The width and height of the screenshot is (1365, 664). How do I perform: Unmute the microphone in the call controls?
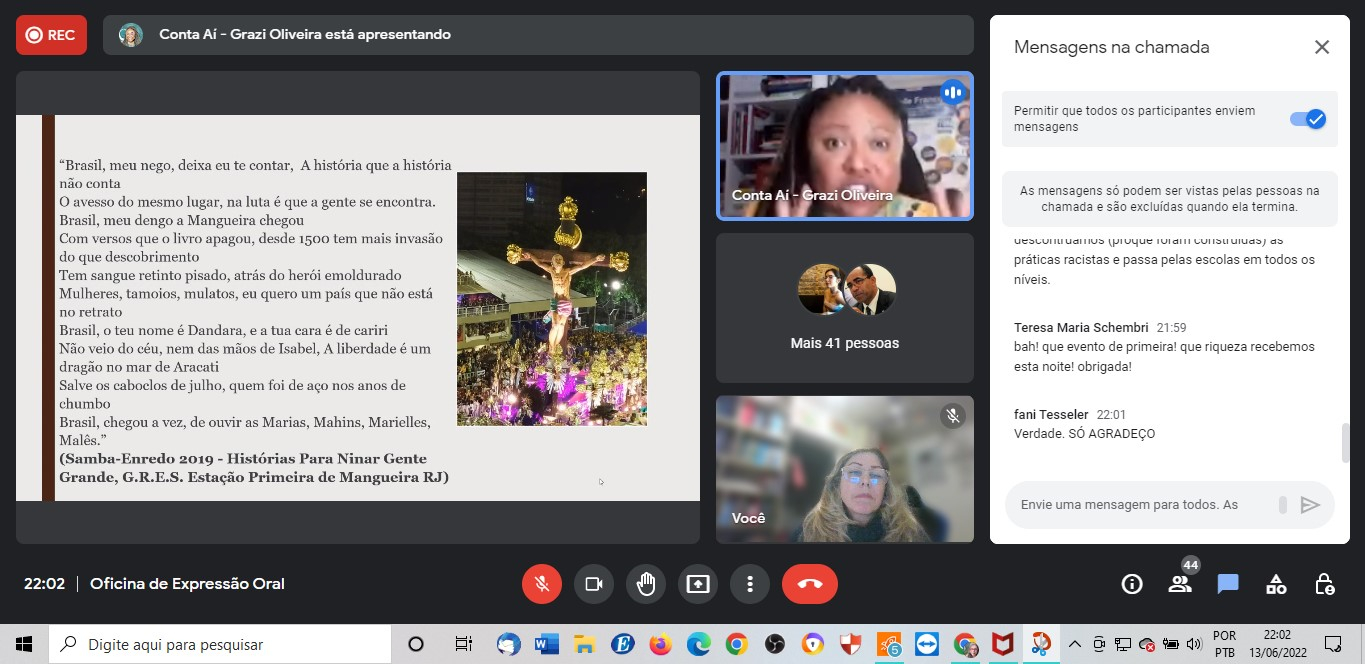pos(542,584)
